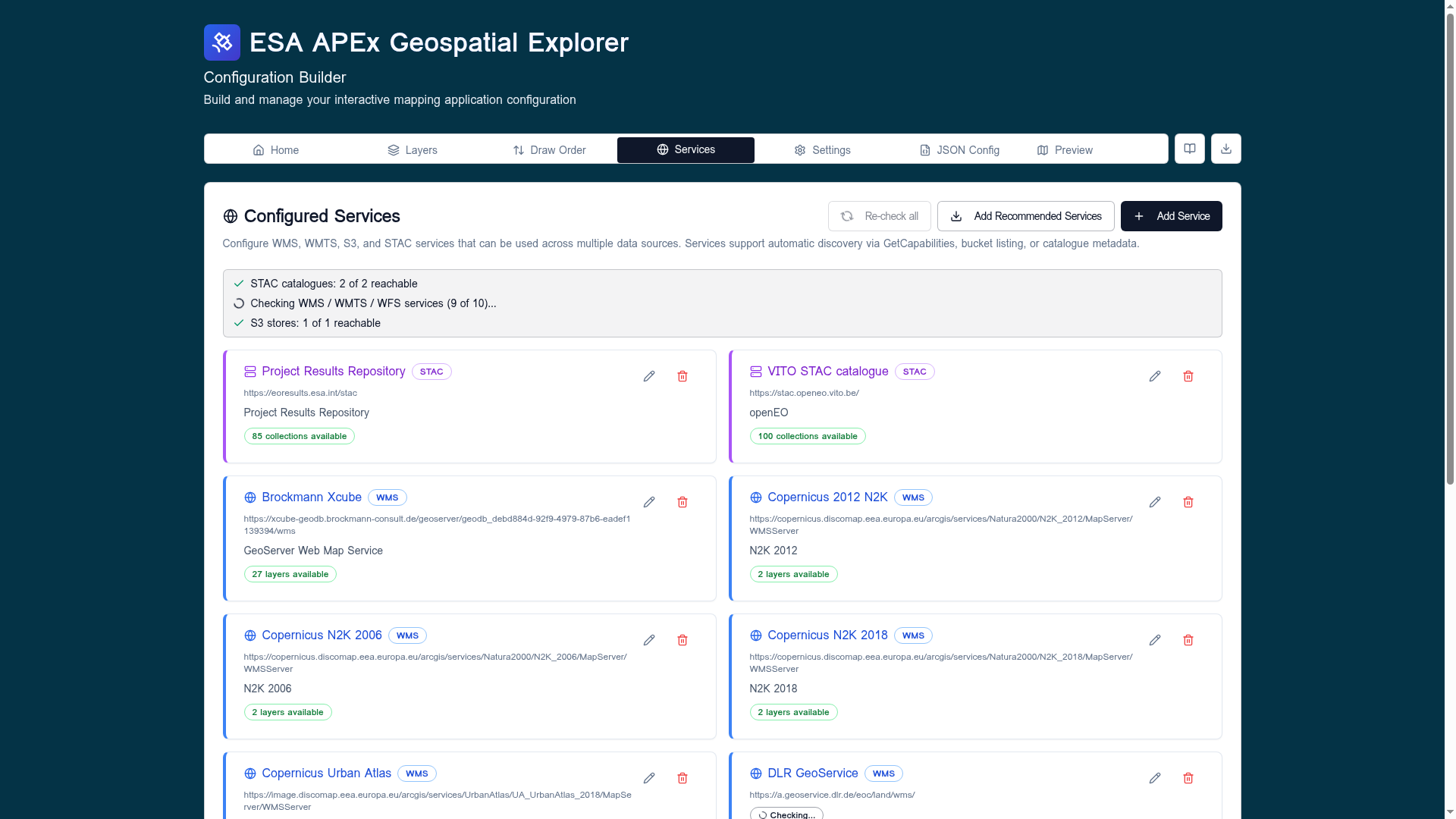Open the documentation book icon button
The height and width of the screenshot is (819, 1456).
pos(1190,149)
